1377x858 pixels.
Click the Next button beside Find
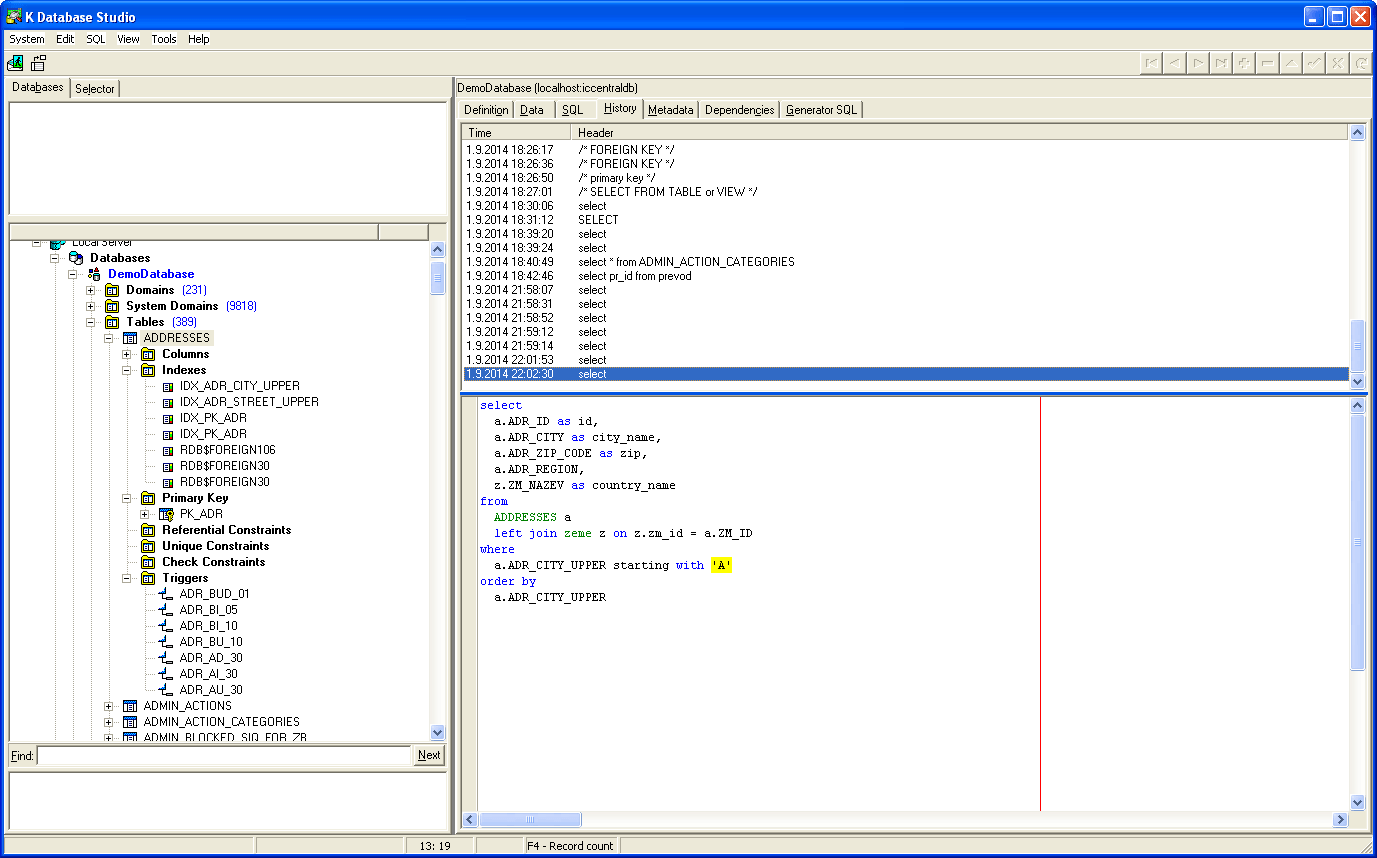429,755
